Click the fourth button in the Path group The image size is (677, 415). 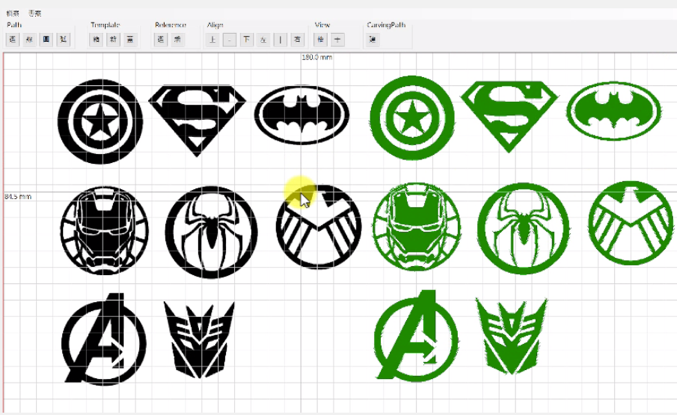(63, 40)
